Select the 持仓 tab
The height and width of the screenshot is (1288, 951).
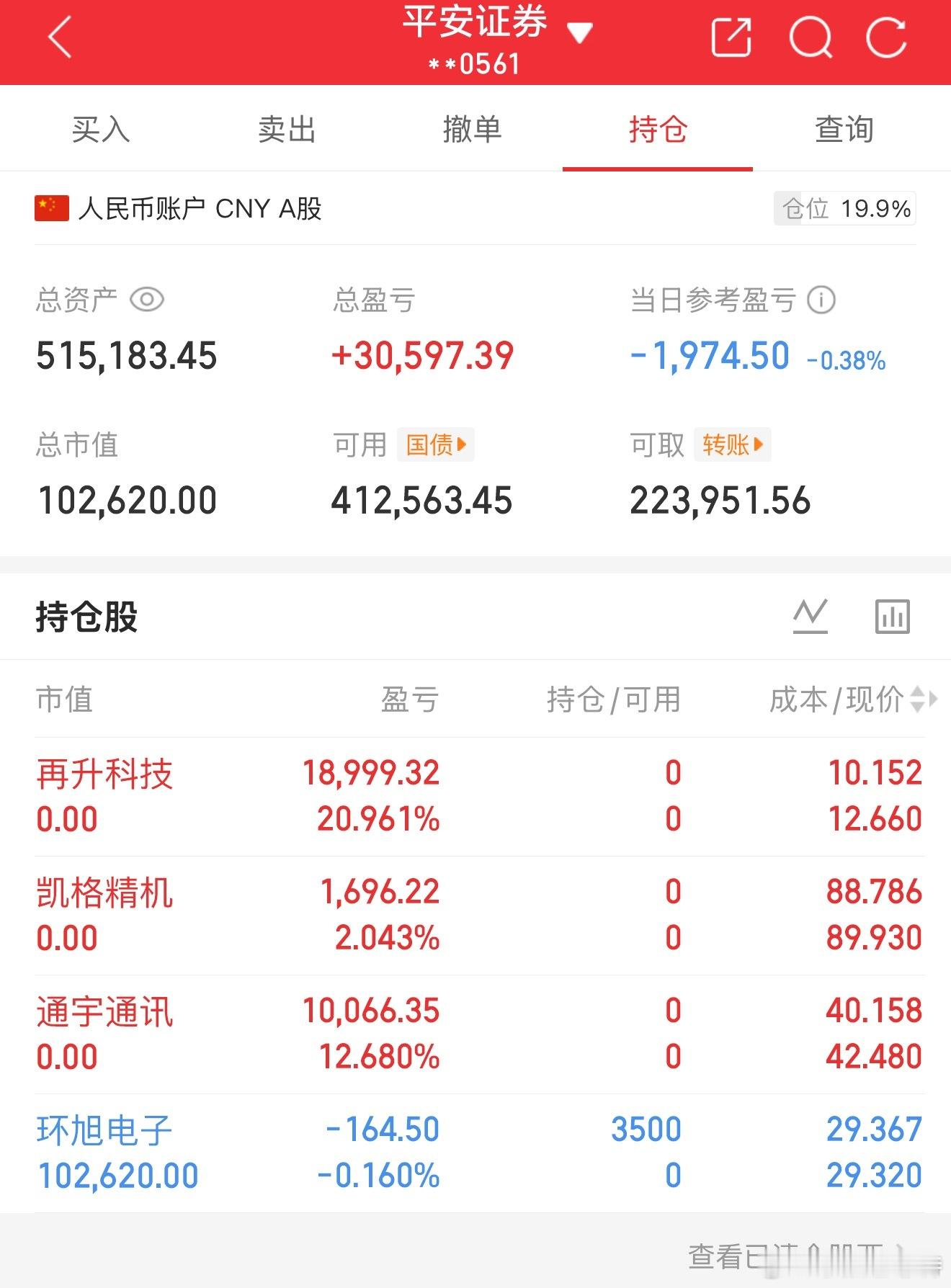pyautogui.click(x=658, y=130)
